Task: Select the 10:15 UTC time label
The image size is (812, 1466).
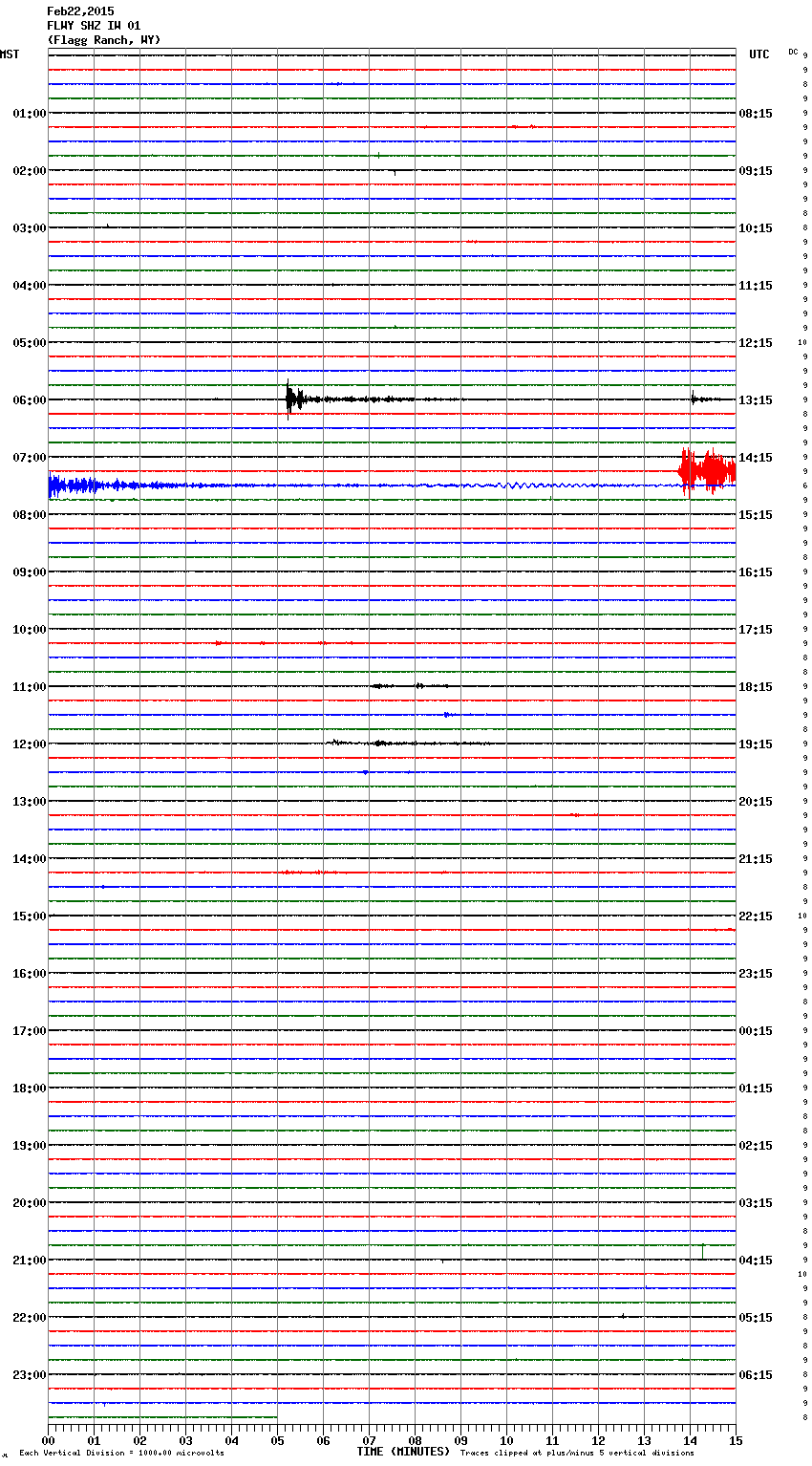Action: click(x=756, y=228)
